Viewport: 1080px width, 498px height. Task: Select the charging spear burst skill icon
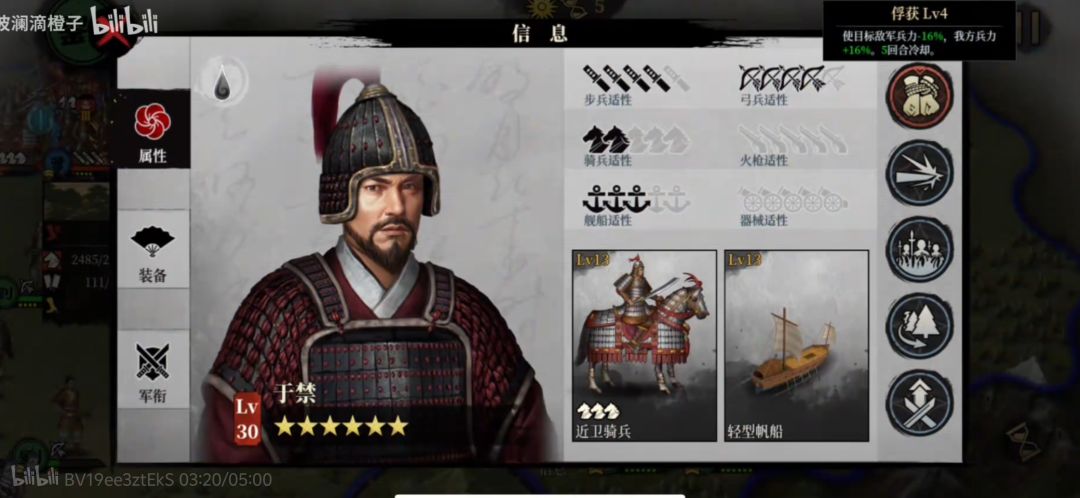click(x=919, y=172)
